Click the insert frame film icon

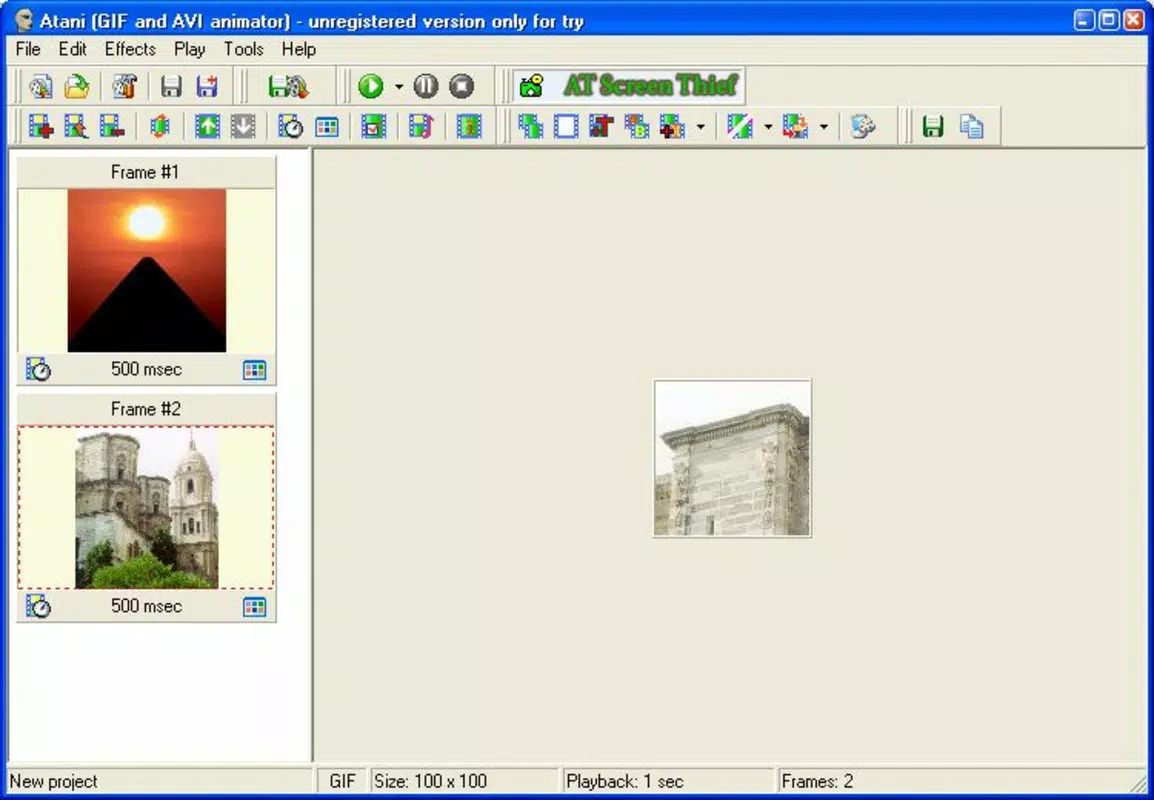(x=77, y=127)
